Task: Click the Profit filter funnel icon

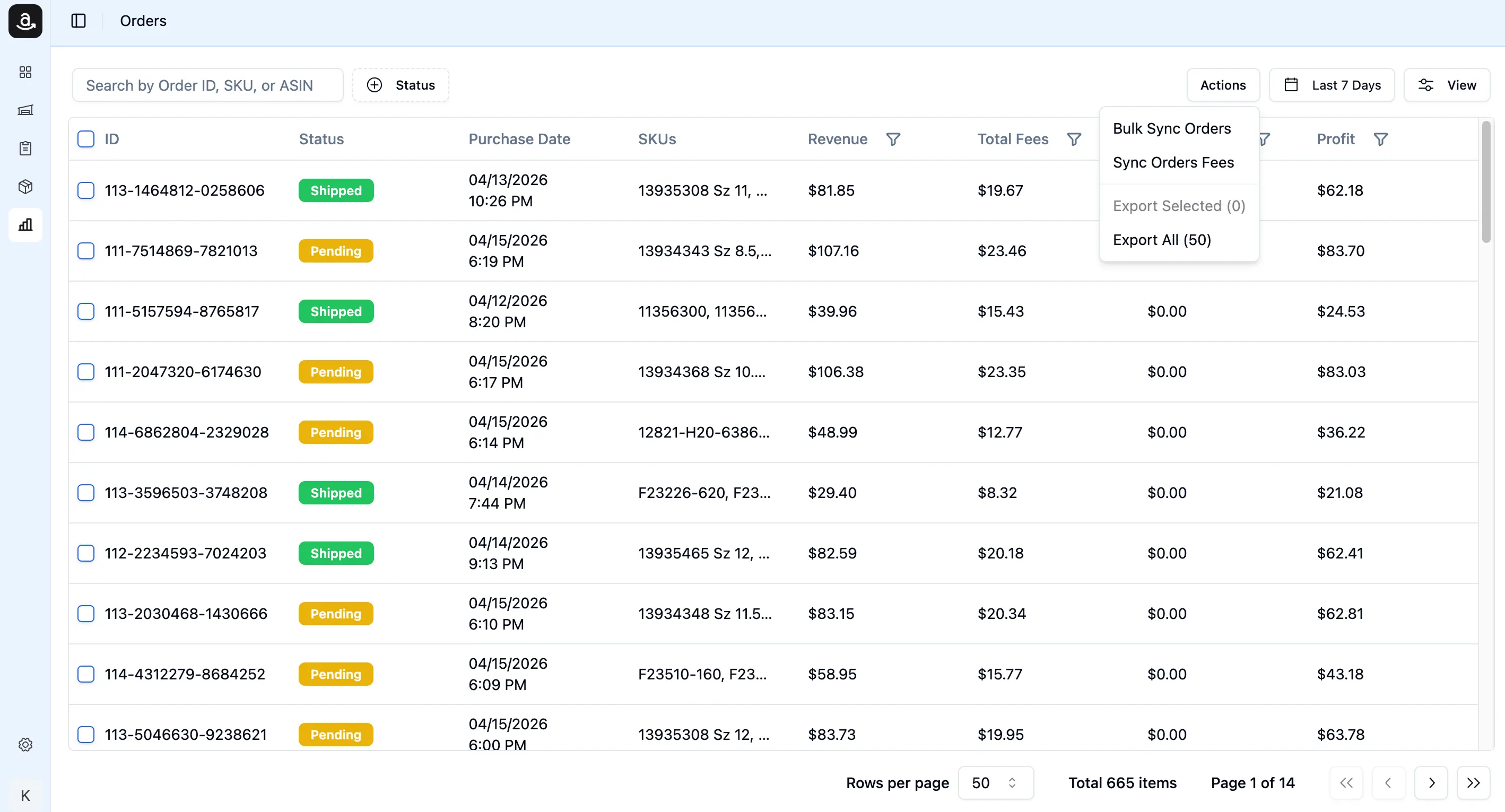Action: pos(1380,139)
